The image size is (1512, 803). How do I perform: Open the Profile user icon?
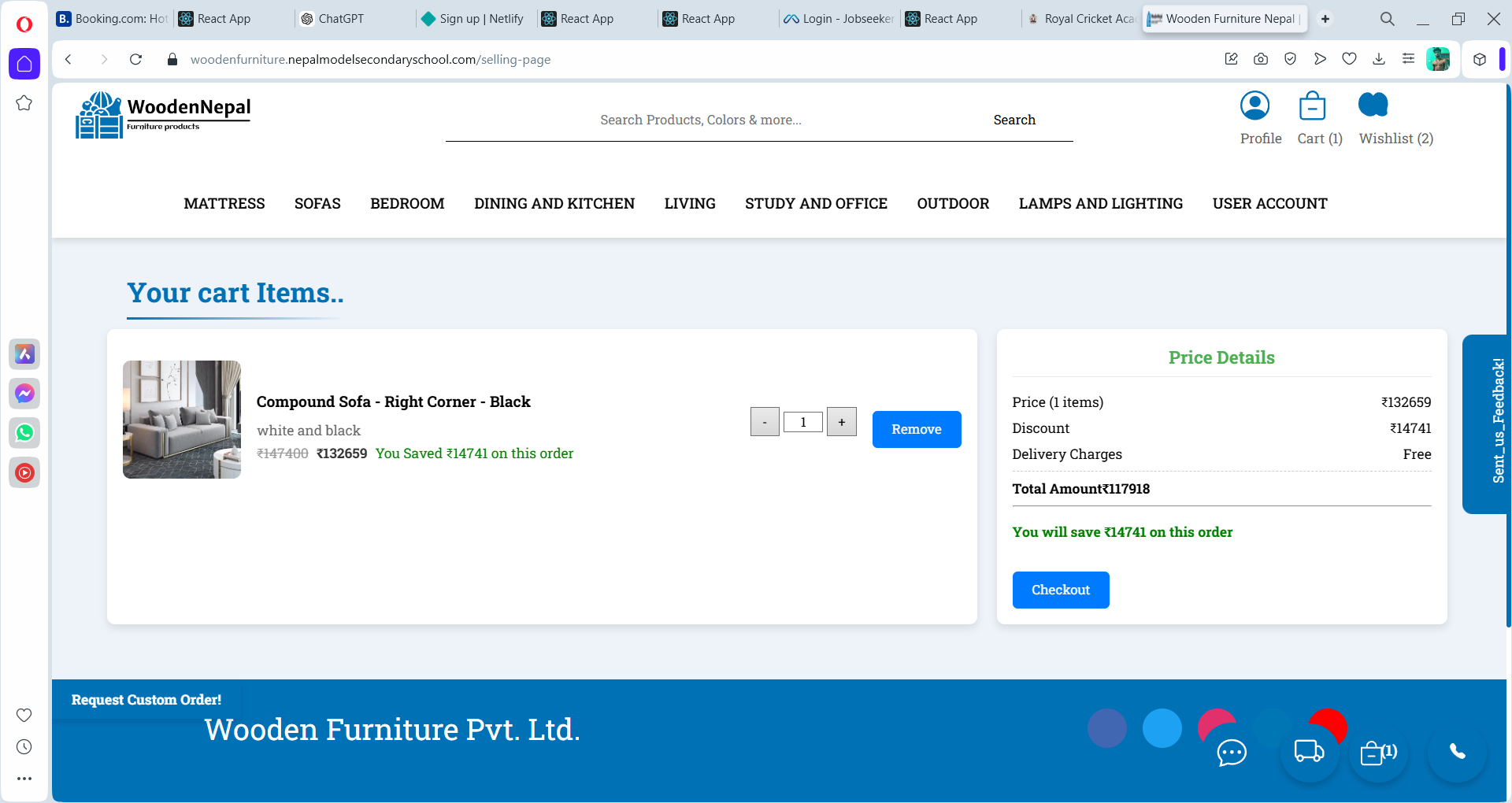coord(1254,105)
